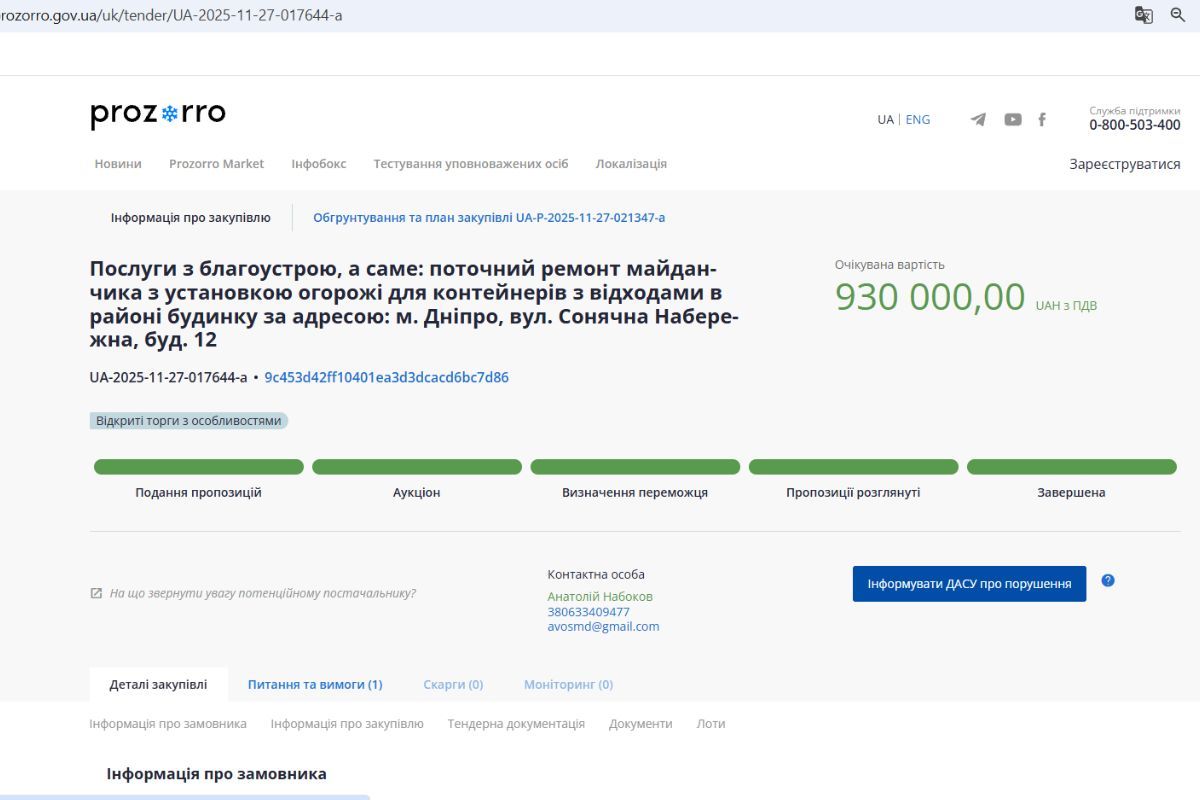Switch to the Скарги (0) tab
Image resolution: width=1200 pixels, height=800 pixels.
pos(453,684)
